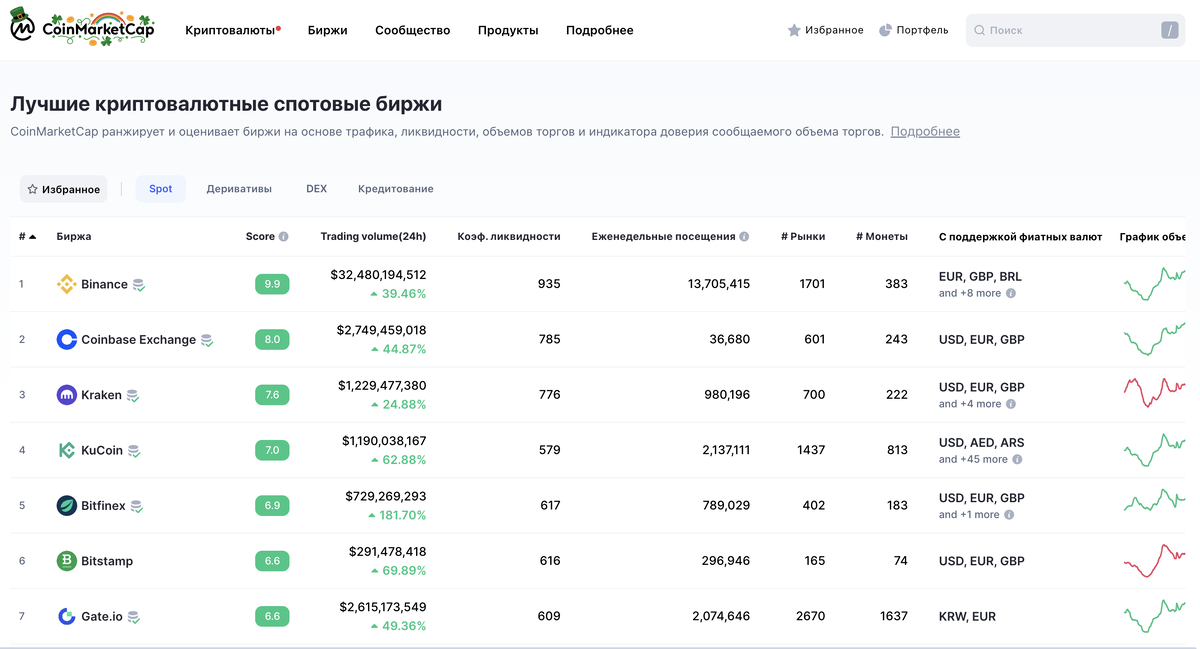Click the Binance 9.9 score badge
Image resolution: width=1200 pixels, height=649 pixels.
point(272,284)
